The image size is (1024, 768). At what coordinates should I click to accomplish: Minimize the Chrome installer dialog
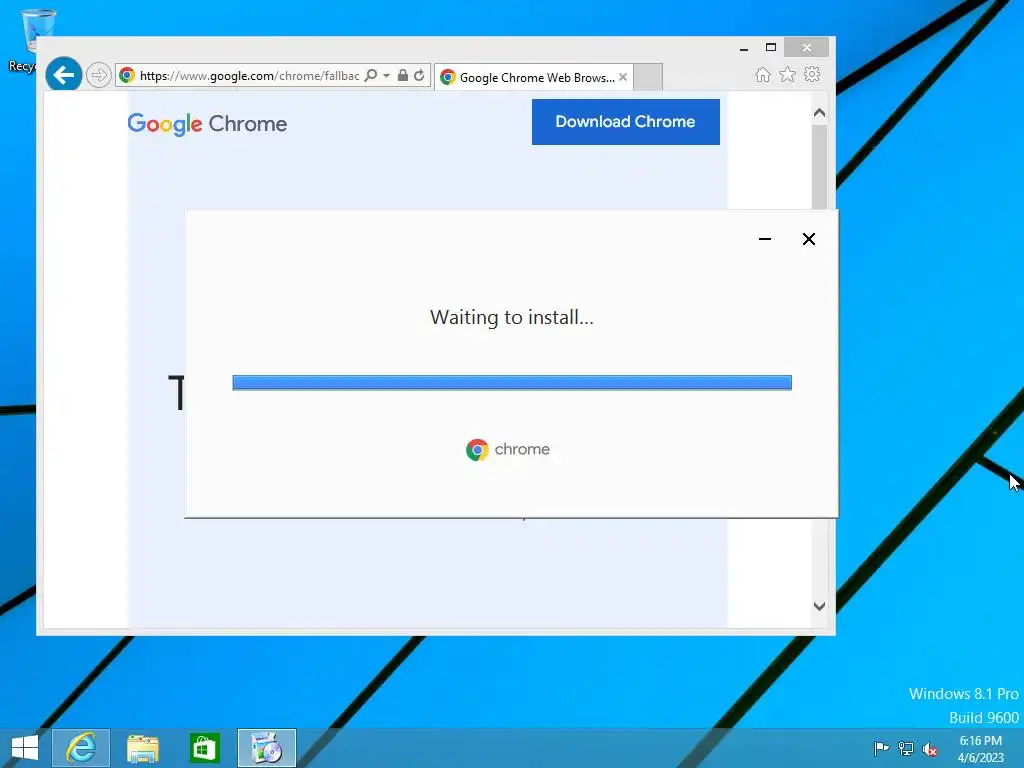(x=765, y=239)
